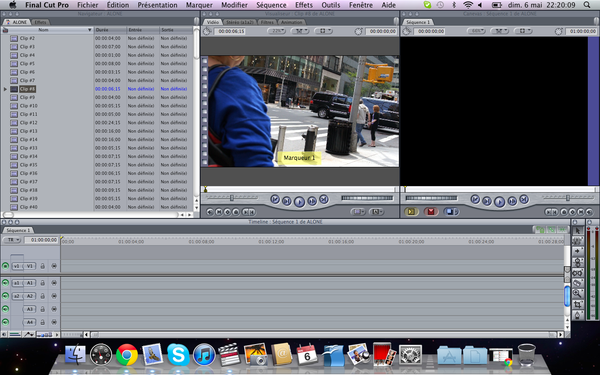Open the Nom column sort arrow
Screen dimensions: 600x375
click(x=90, y=30)
